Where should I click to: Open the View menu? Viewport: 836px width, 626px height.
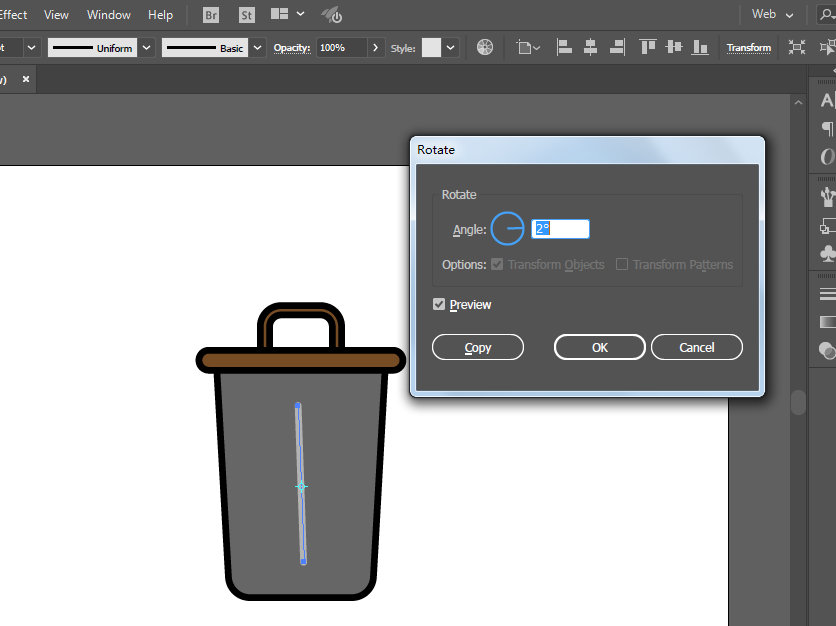[x=56, y=15]
